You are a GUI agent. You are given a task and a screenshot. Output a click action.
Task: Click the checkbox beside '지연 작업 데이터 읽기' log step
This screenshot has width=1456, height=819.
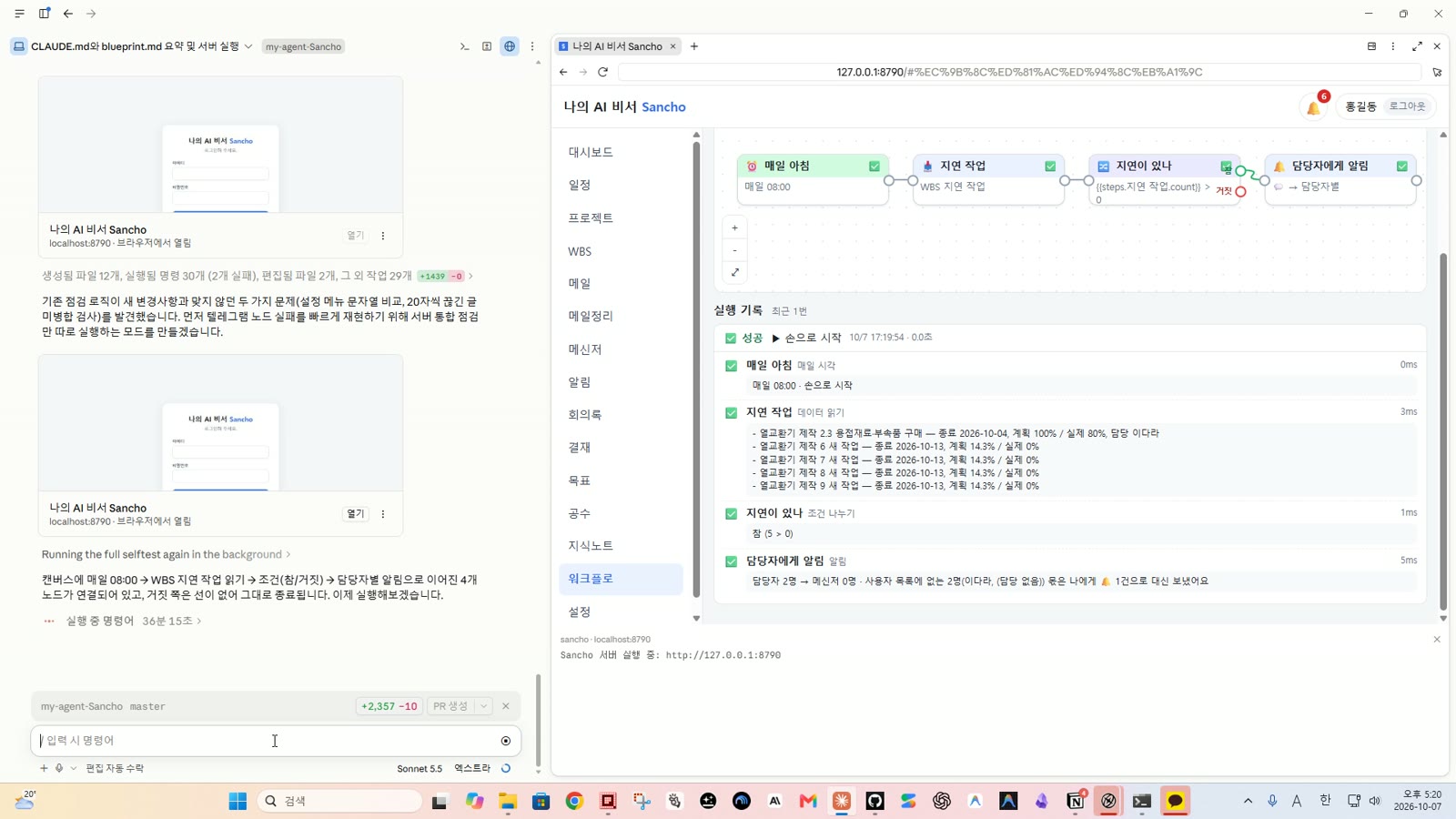point(731,413)
